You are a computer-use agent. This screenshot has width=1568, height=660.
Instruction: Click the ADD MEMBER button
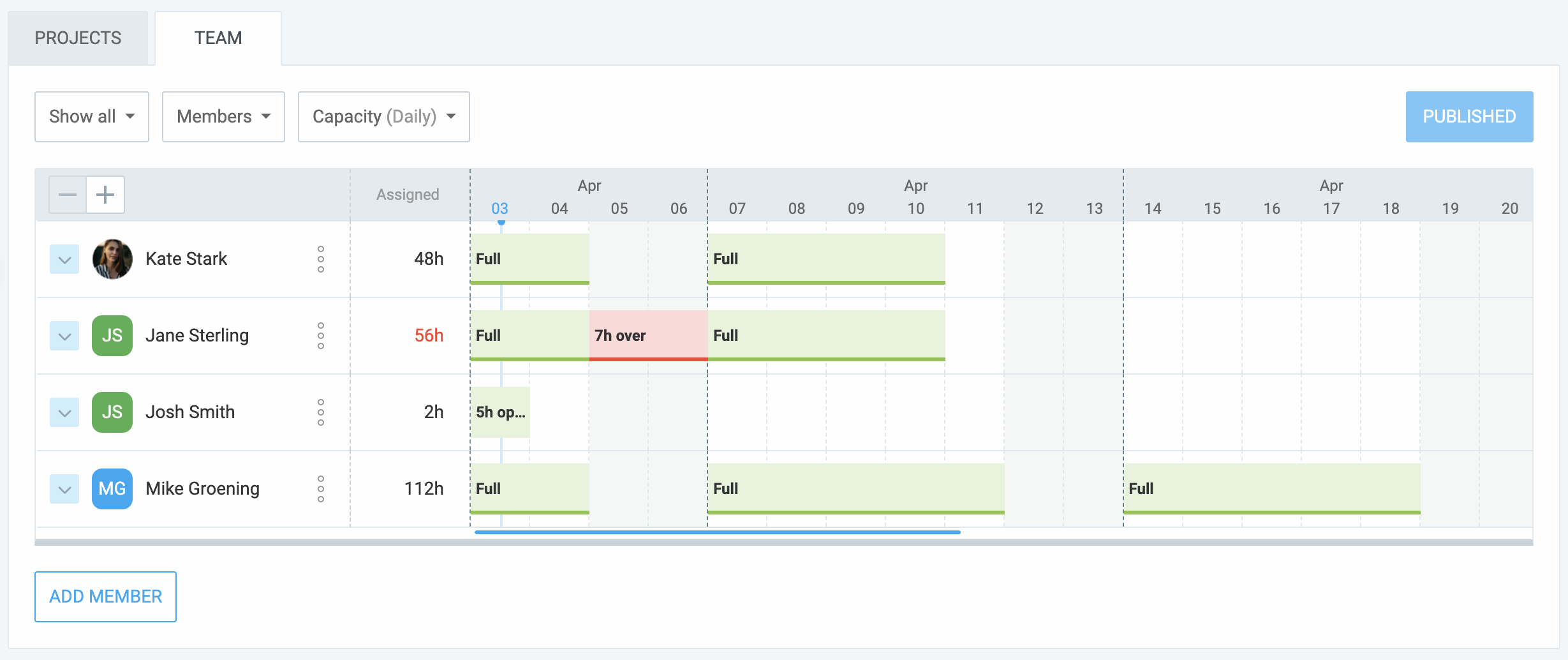click(x=105, y=596)
